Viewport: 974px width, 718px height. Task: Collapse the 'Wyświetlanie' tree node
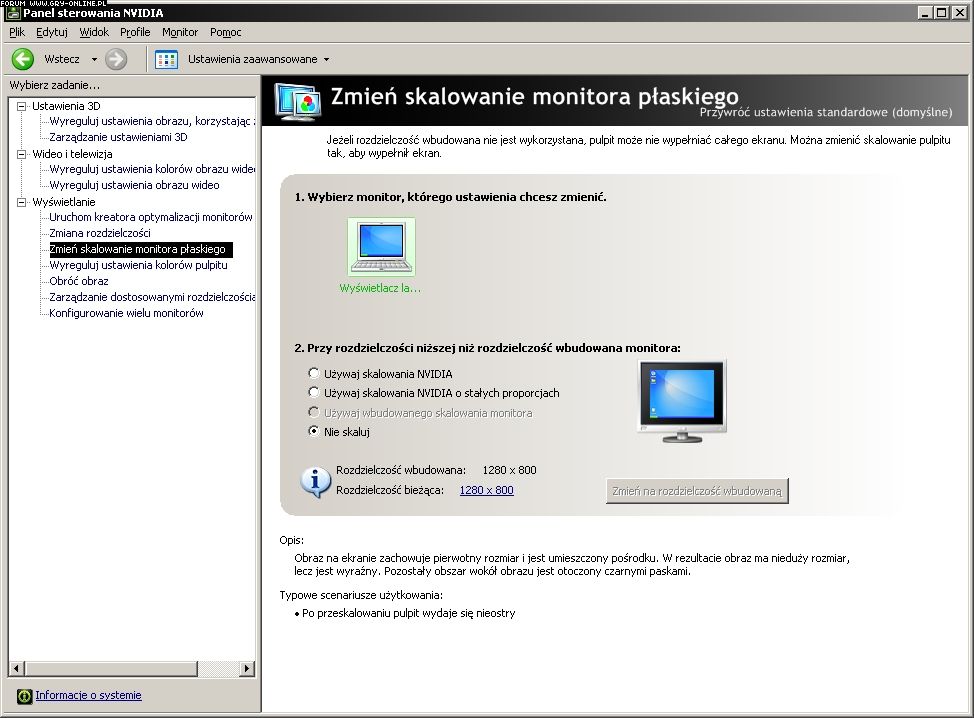(22, 202)
